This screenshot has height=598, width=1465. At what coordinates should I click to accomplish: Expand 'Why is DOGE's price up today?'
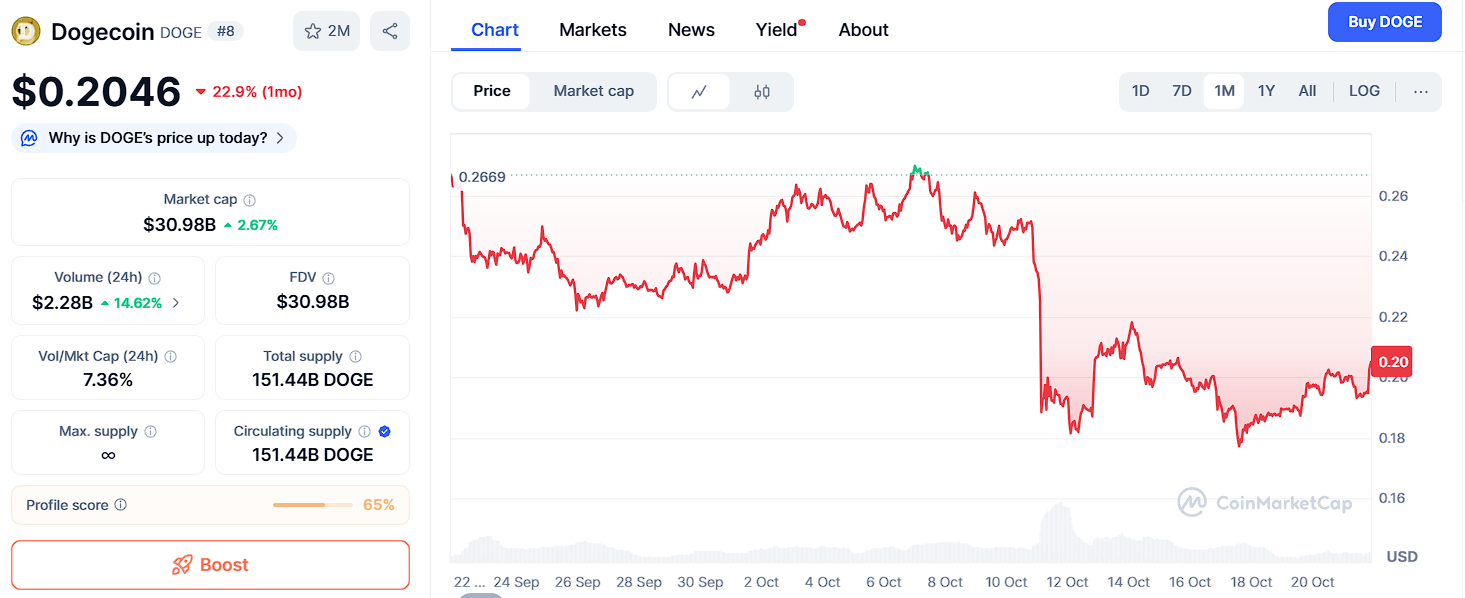point(155,138)
